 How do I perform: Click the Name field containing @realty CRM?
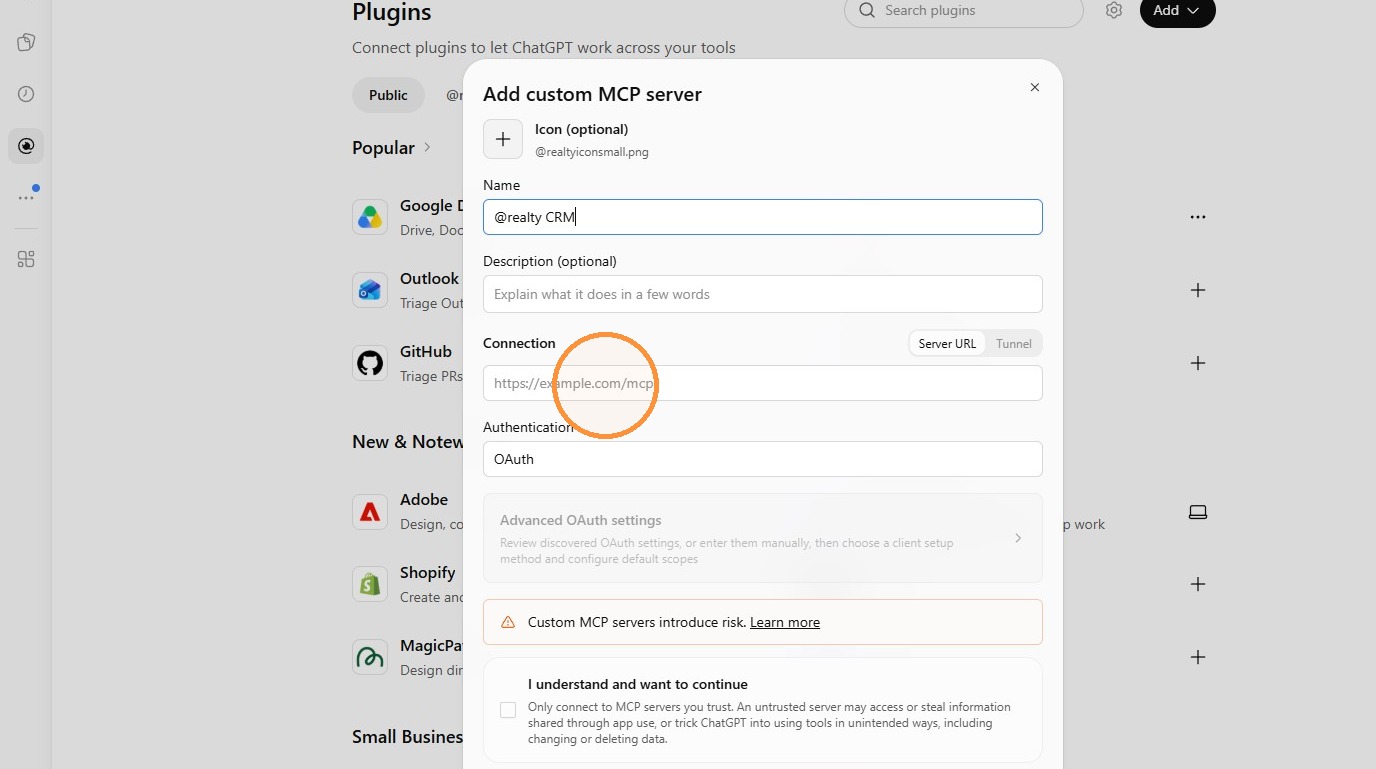click(x=762, y=217)
